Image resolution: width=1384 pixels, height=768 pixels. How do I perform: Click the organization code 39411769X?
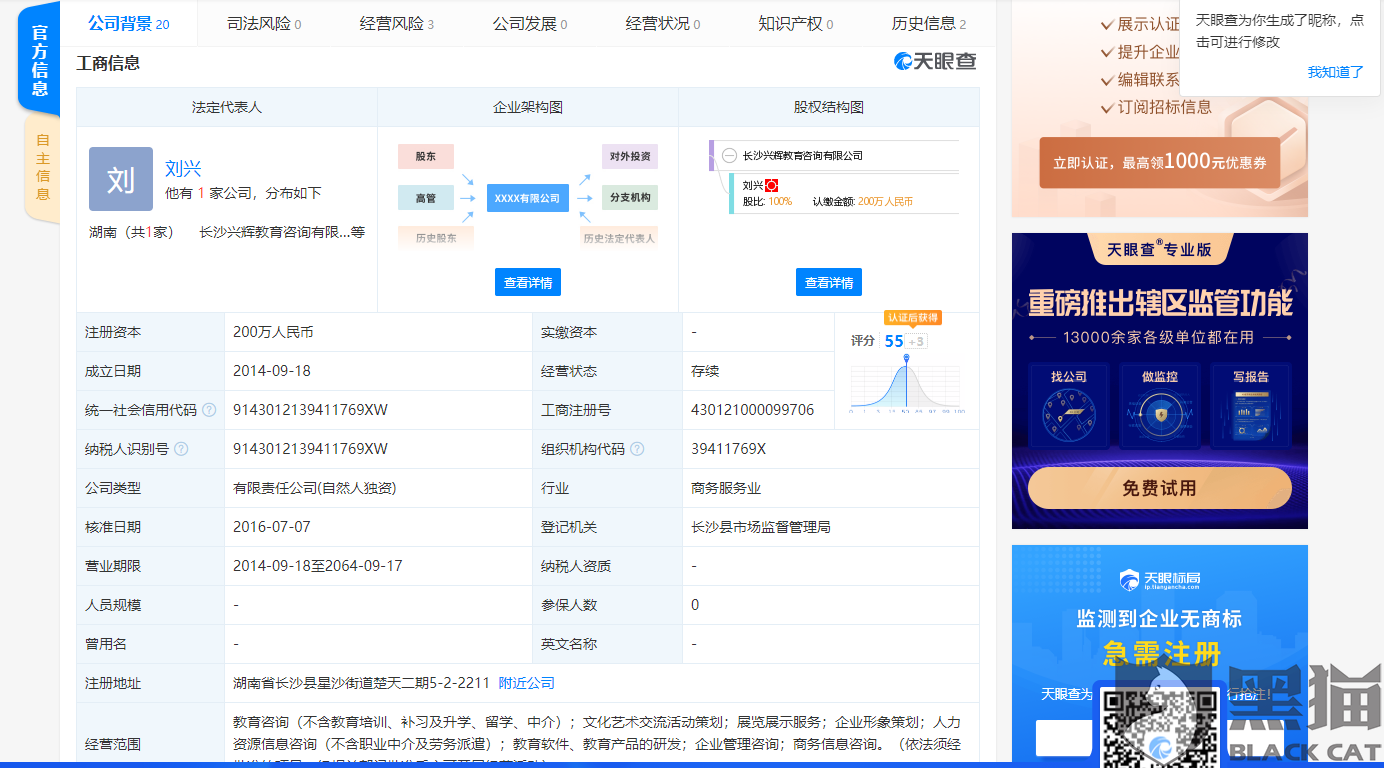point(728,449)
